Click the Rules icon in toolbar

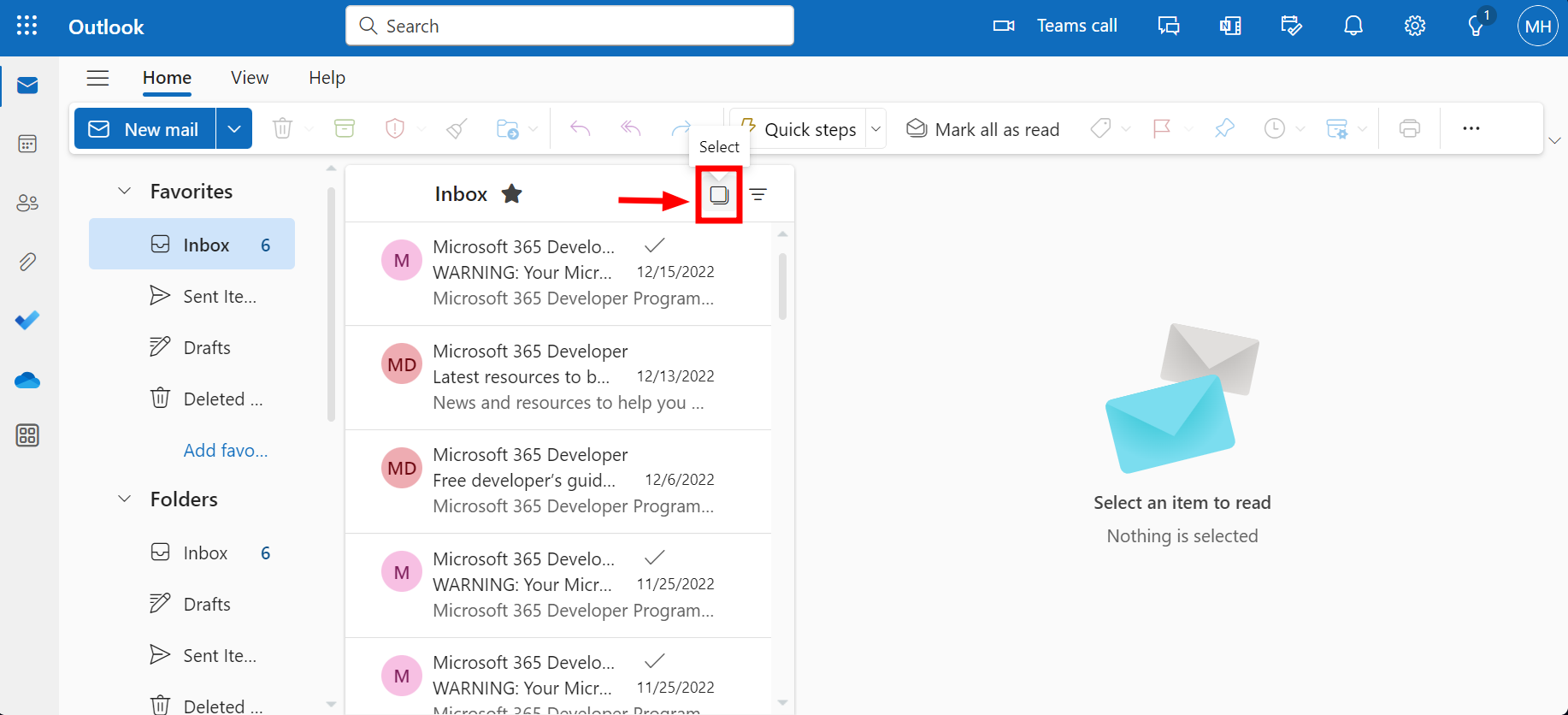pos(1336,128)
